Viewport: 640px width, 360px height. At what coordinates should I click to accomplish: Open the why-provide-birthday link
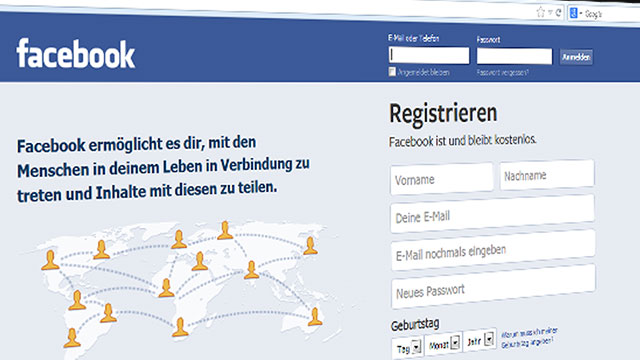click(x=529, y=338)
